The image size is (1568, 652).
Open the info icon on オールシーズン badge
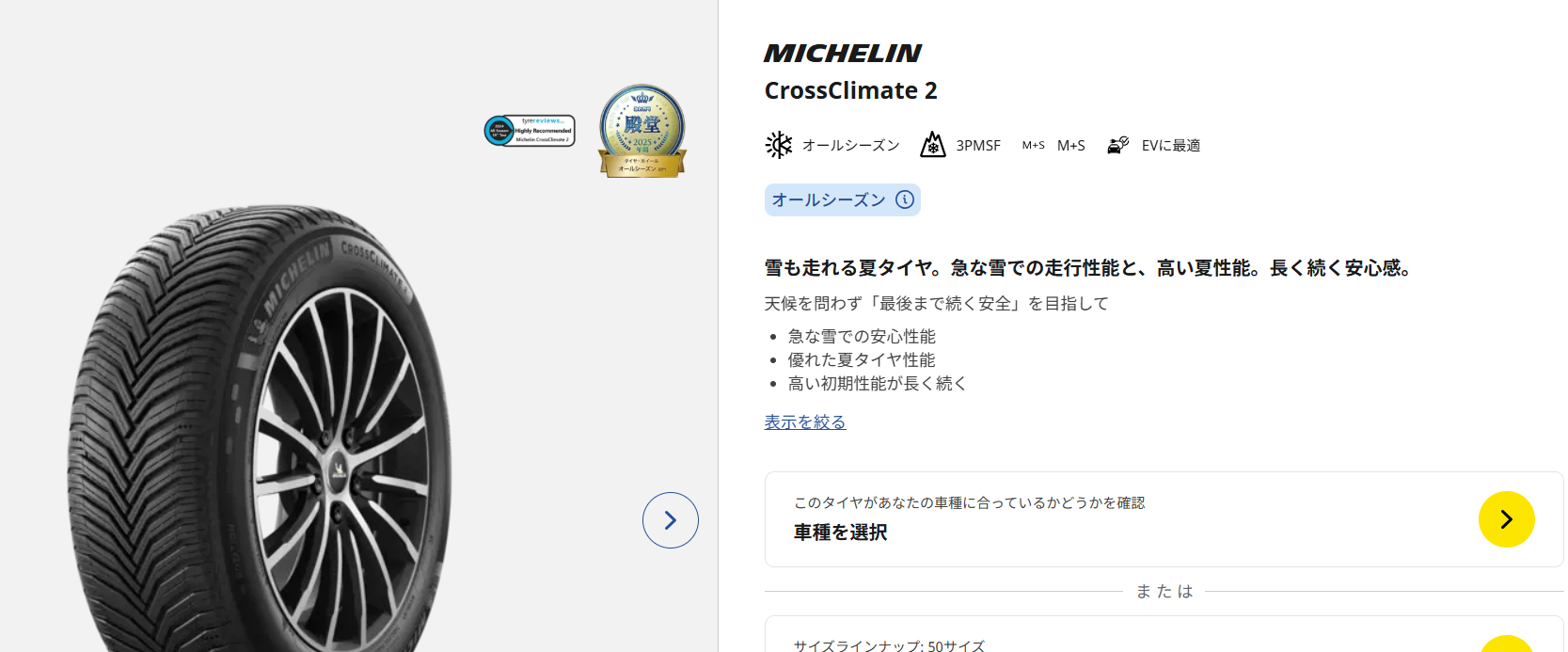coord(905,199)
